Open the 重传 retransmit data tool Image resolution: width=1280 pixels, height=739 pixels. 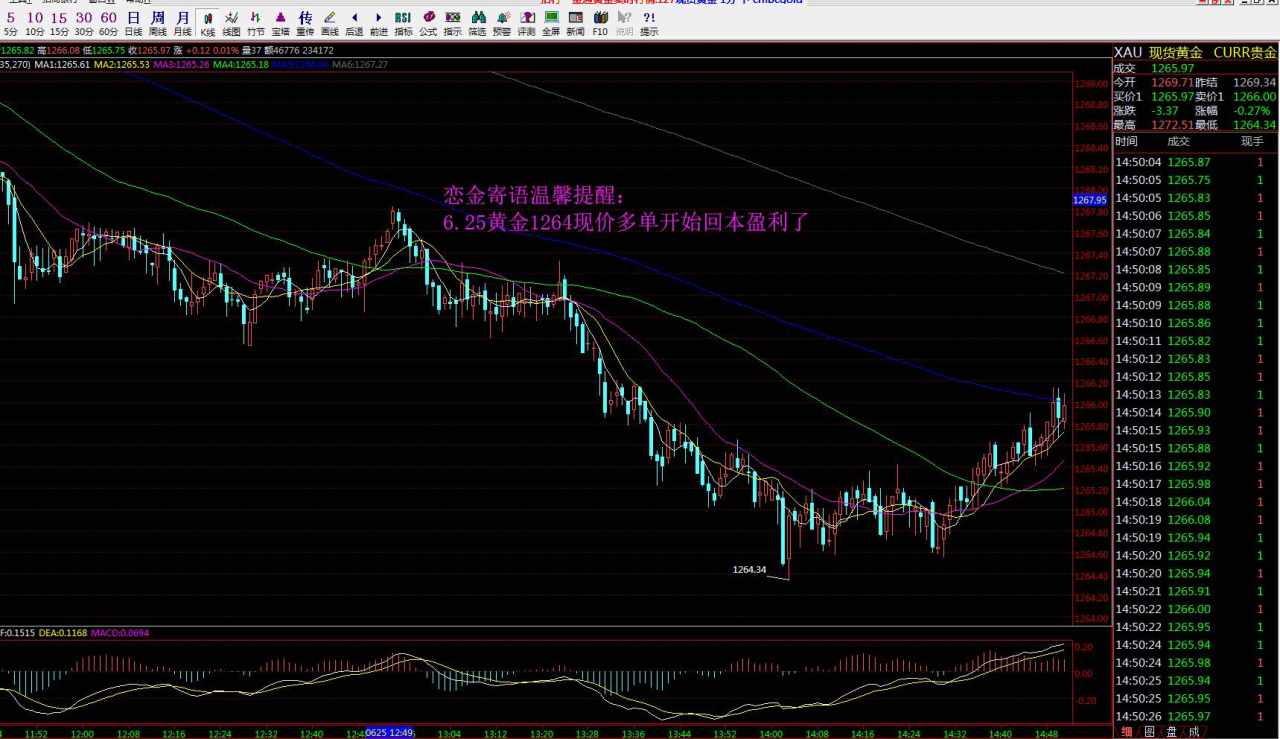[x=305, y=23]
